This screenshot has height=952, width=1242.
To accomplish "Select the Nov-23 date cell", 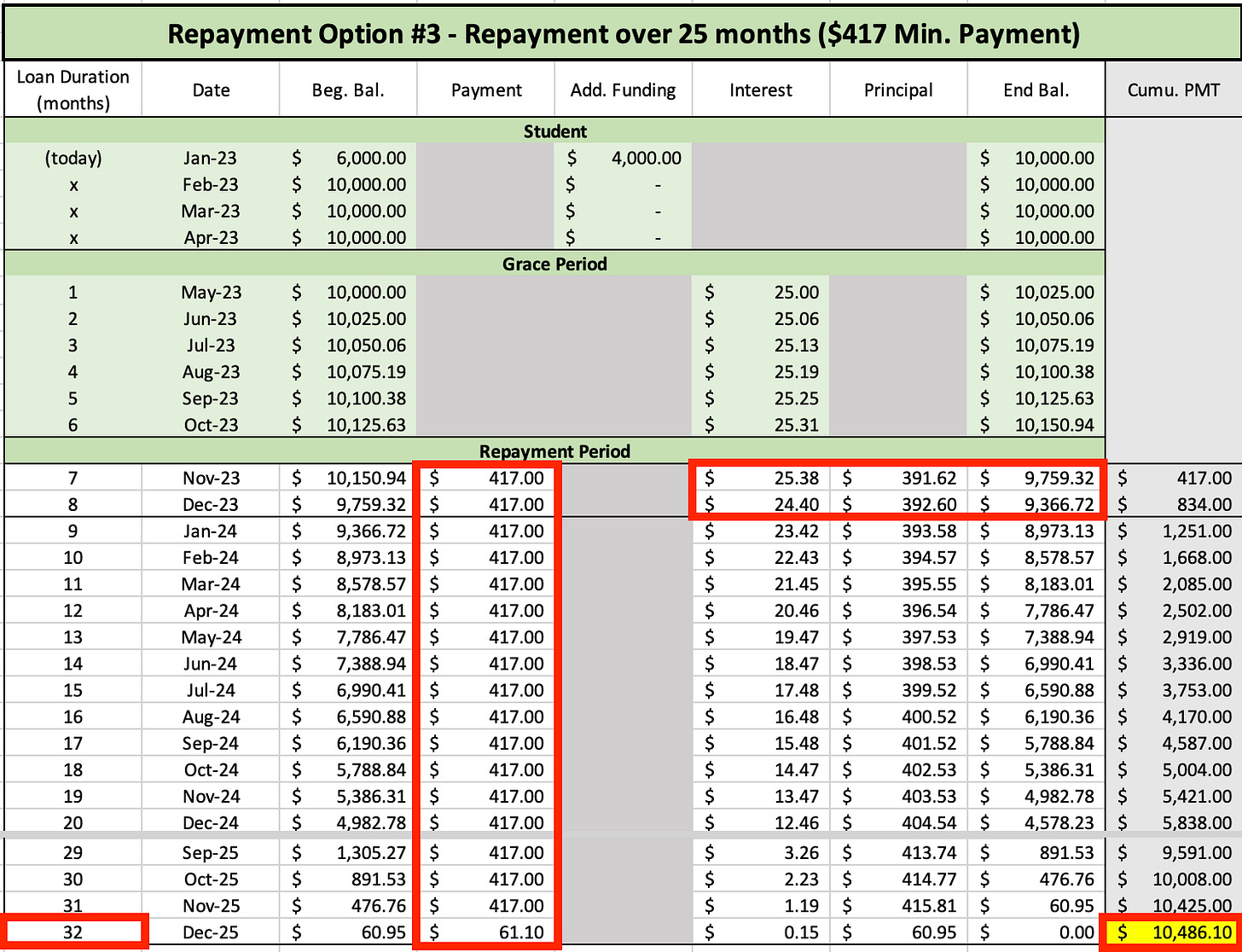I will pyautogui.click(x=211, y=478).
